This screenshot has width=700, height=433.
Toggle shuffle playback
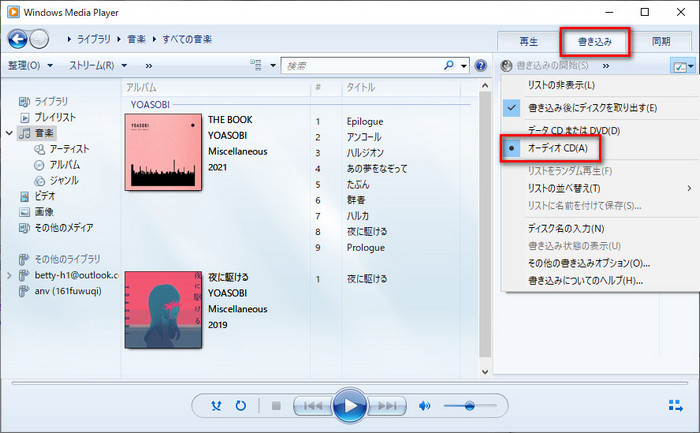pyautogui.click(x=217, y=406)
